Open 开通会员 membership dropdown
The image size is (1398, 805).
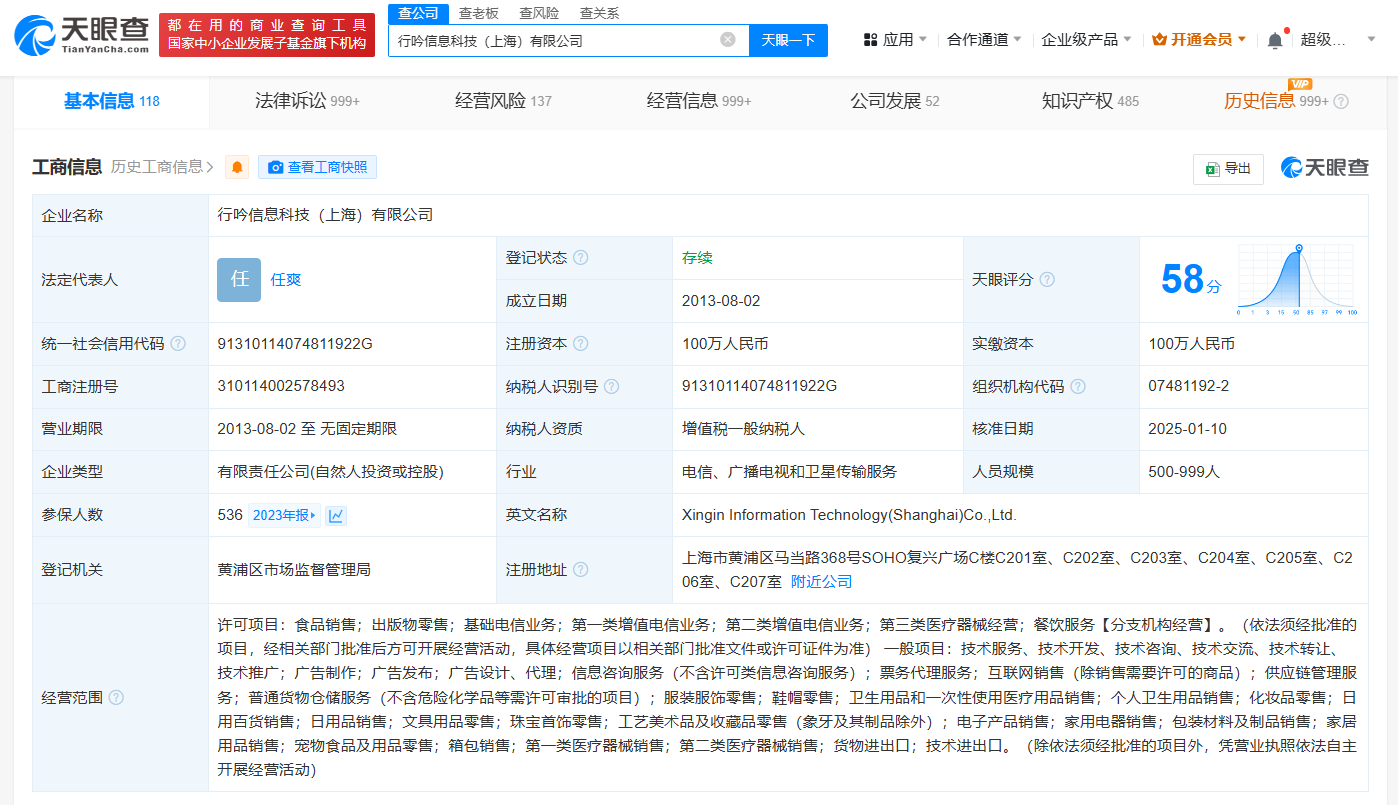pos(1199,40)
